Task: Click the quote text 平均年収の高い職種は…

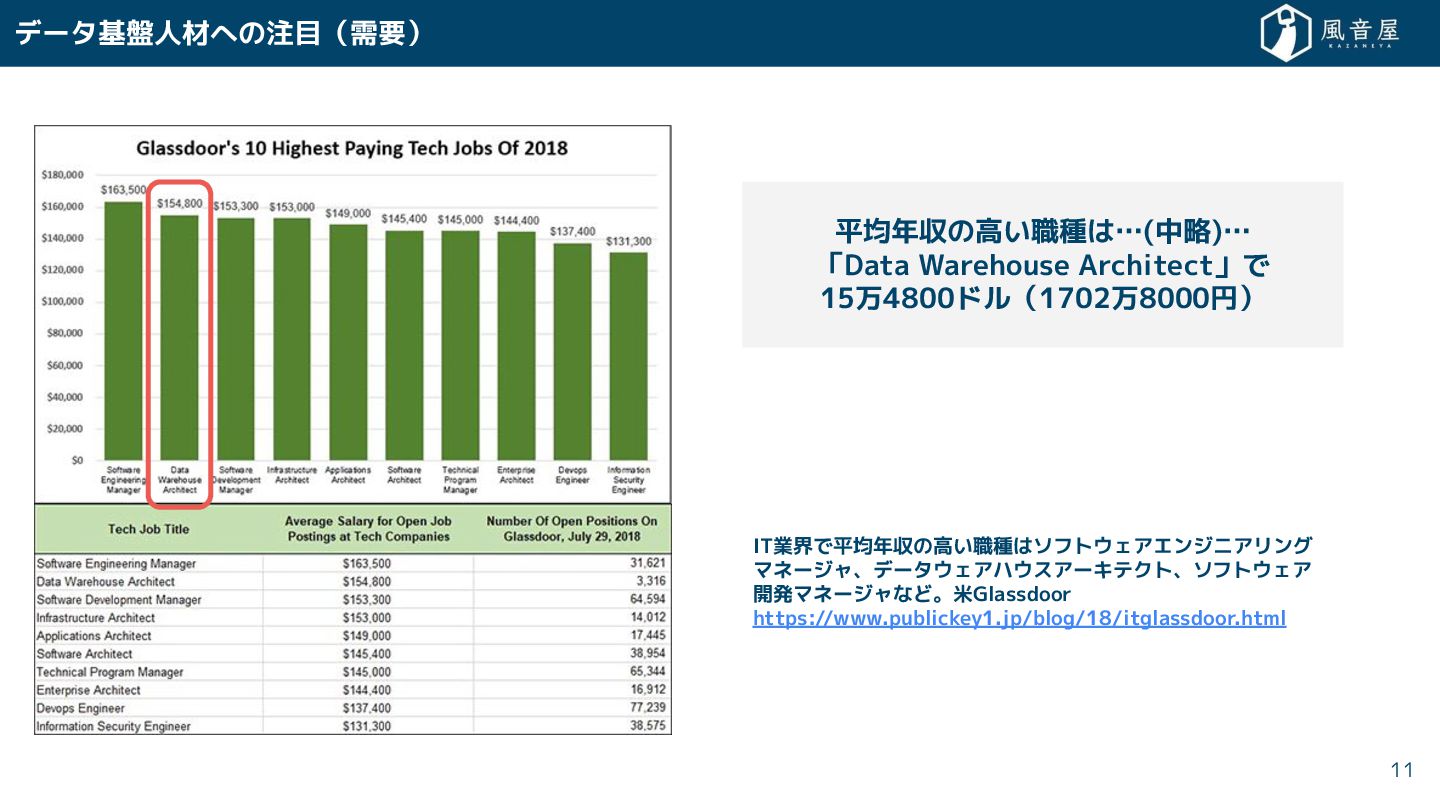Action: pos(1042,232)
